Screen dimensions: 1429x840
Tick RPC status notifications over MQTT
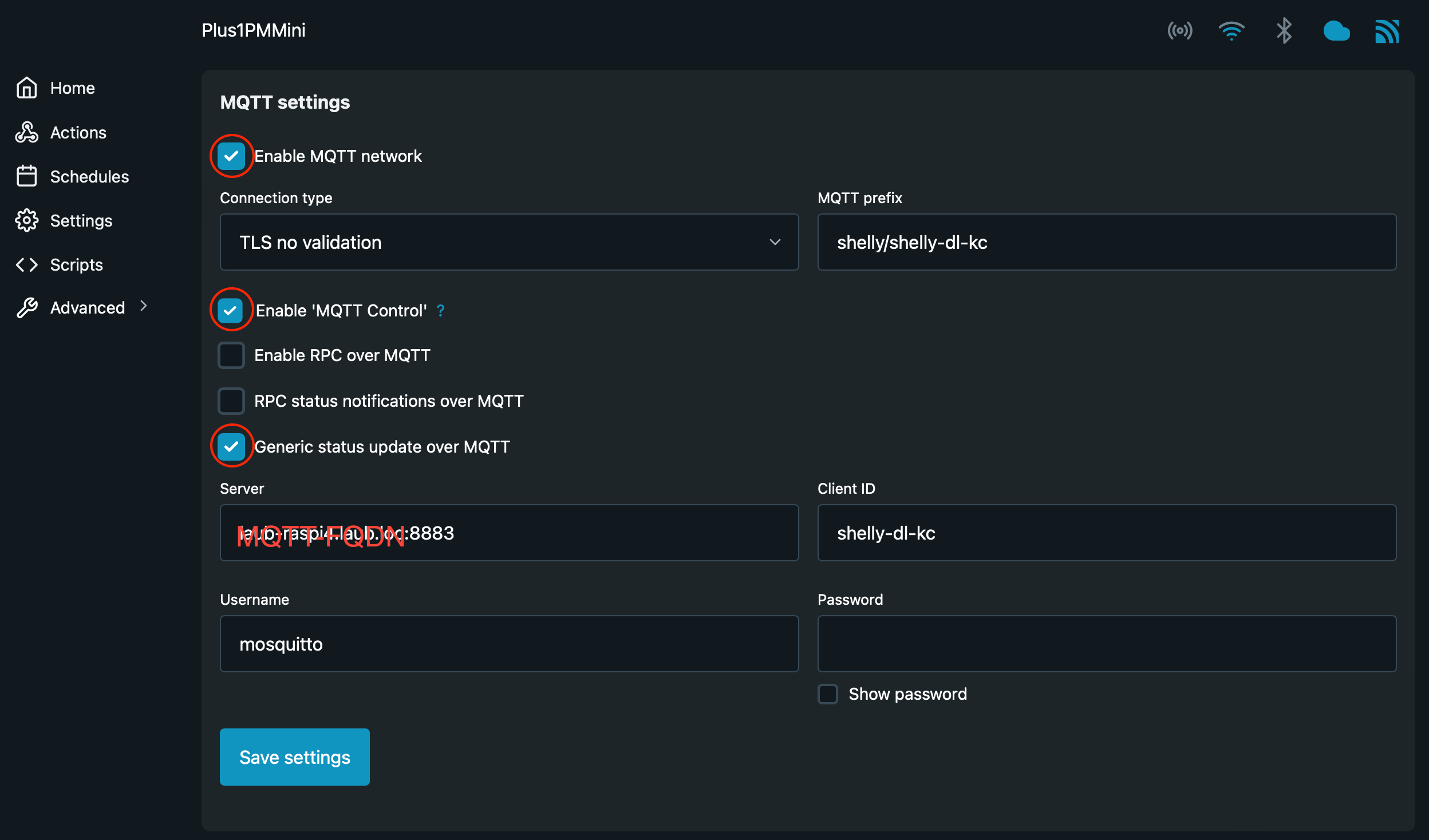click(x=231, y=401)
